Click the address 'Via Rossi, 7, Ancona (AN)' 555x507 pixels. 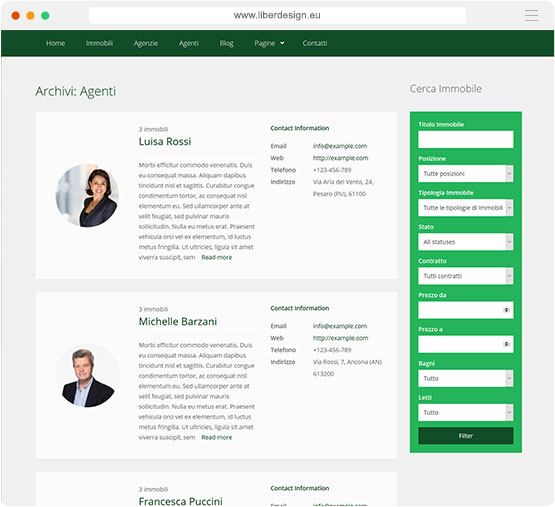pos(347,362)
